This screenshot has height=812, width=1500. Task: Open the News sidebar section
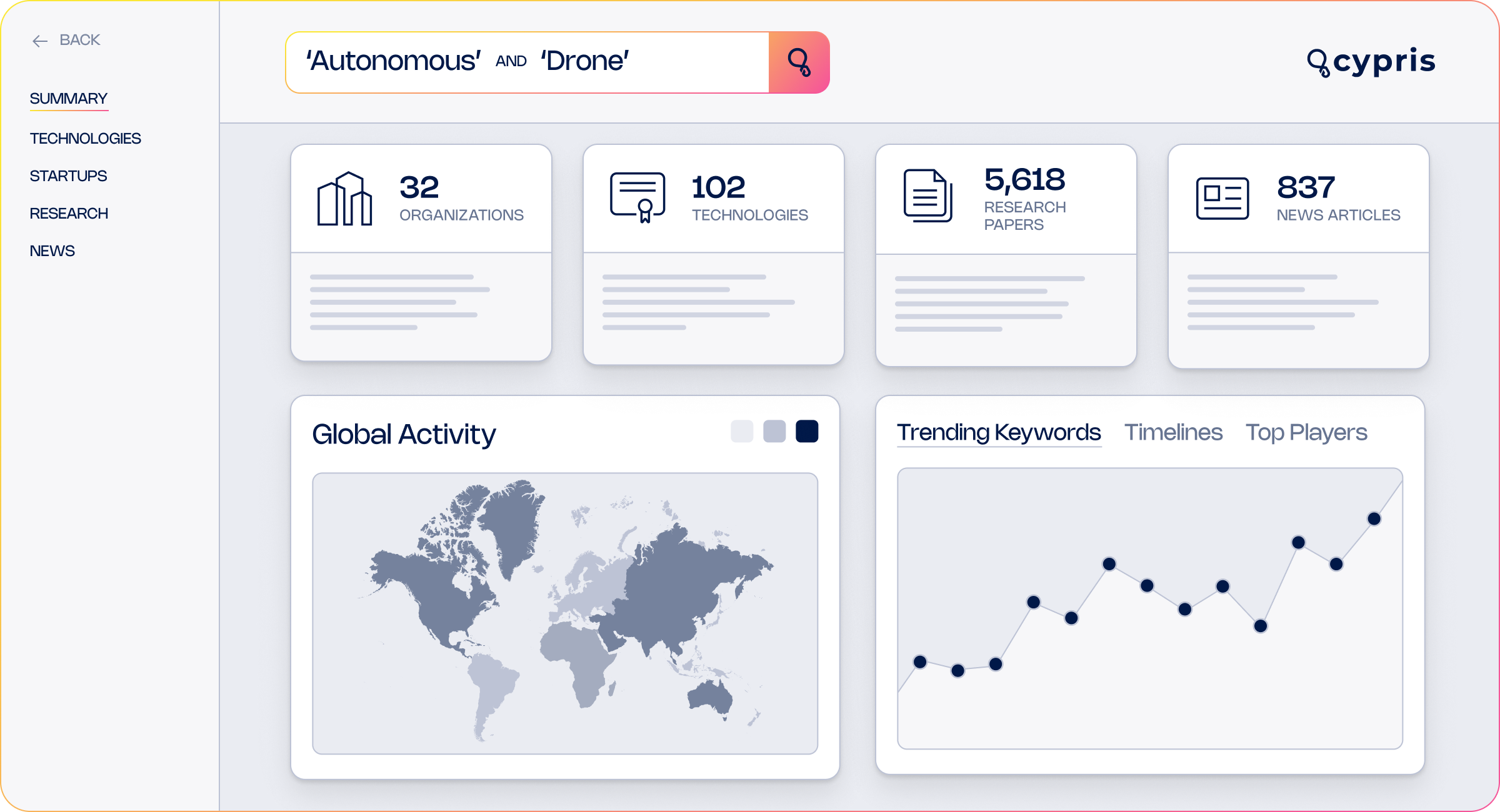pyautogui.click(x=52, y=251)
